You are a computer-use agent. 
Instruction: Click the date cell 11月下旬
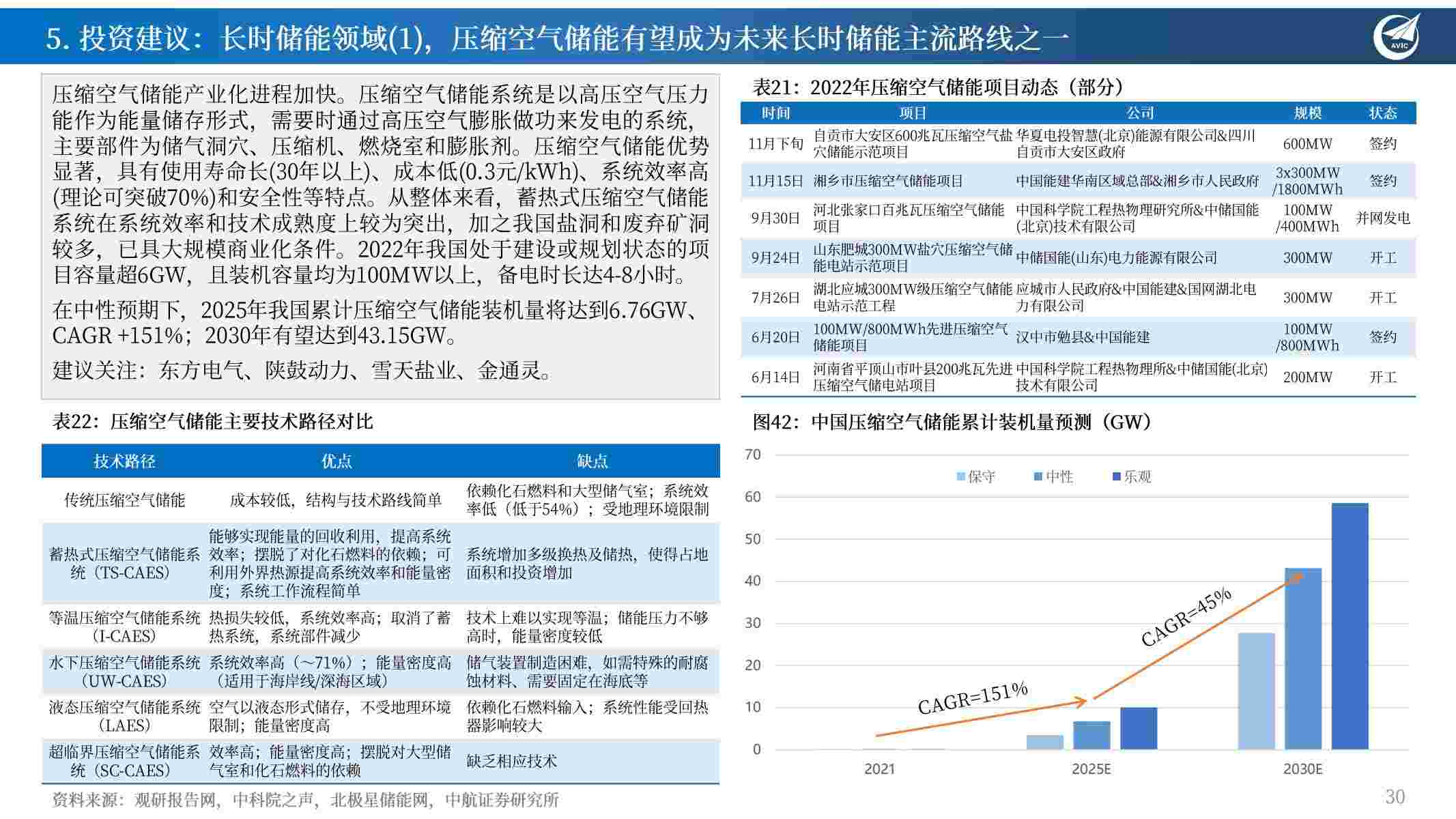point(776,144)
